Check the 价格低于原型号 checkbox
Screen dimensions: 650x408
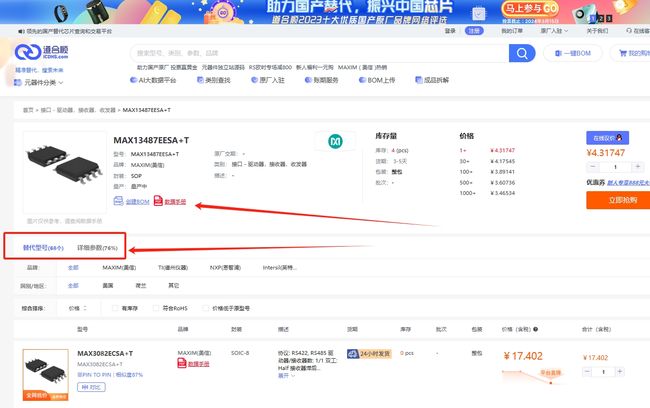pos(205,308)
